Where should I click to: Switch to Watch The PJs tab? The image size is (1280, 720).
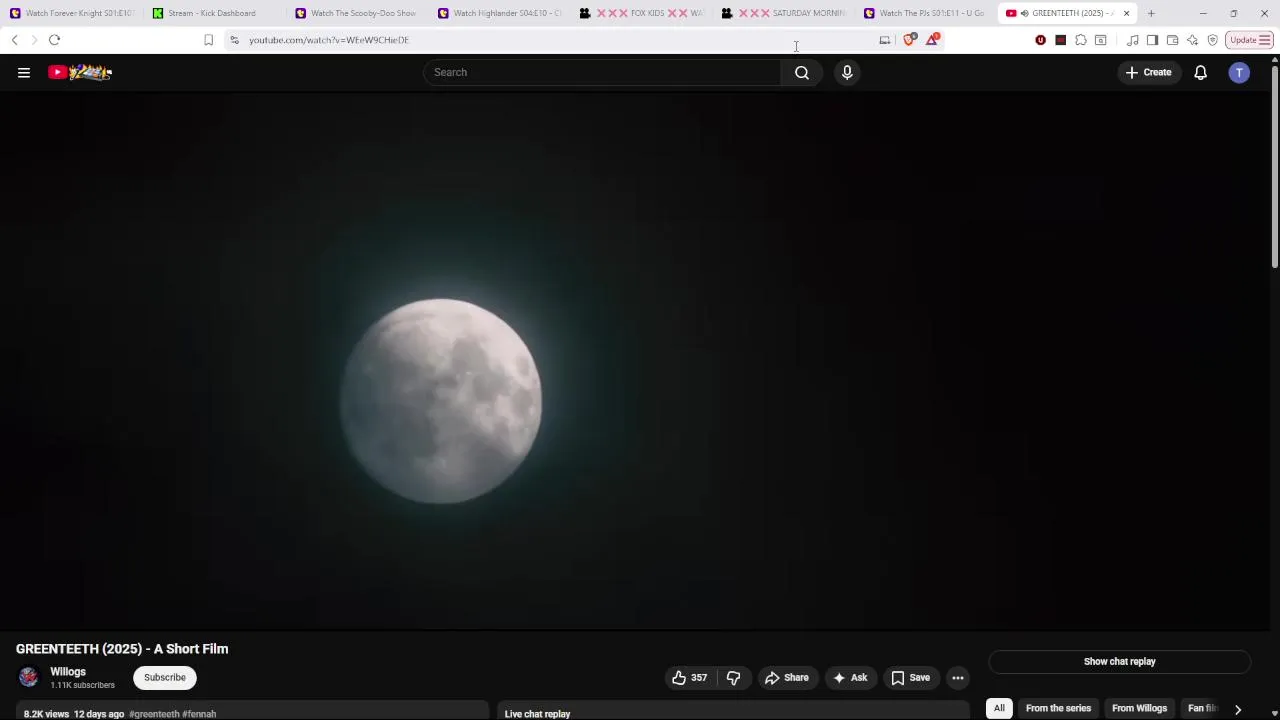coord(927,13)
